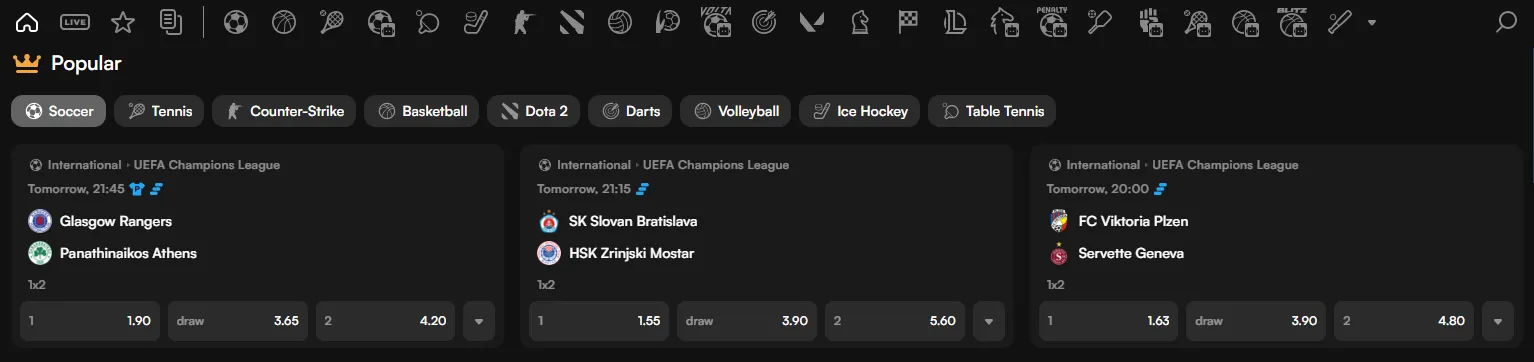Viewport: 1534px width, 362px height.
Task: Expand more sports with the top arrow
Action: [1371, 22]
